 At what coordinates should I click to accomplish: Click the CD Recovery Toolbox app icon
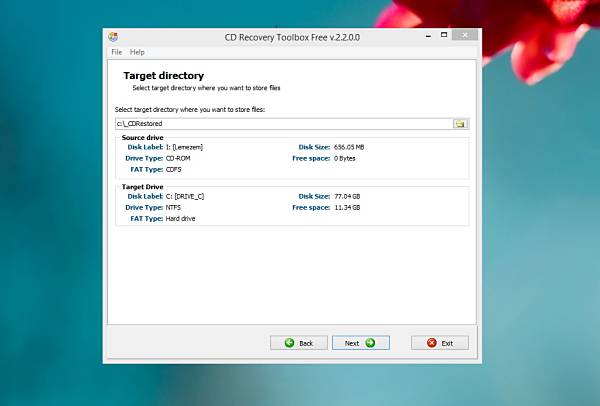pyautogui.click(x=113, y=37)
